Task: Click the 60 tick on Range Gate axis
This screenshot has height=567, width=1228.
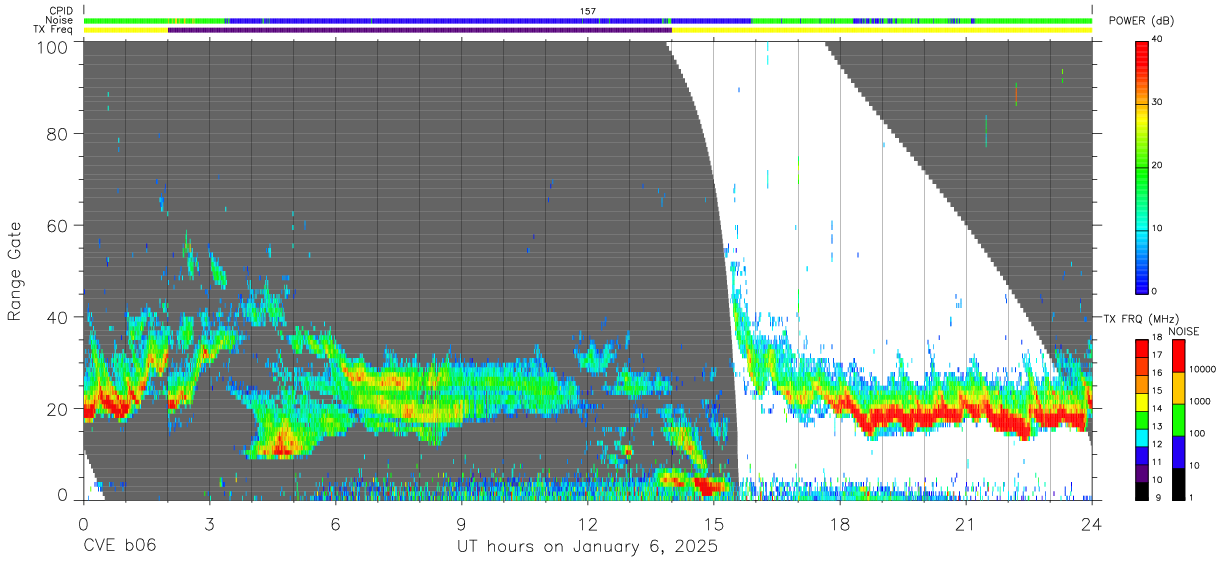Action: (x=57, y=225)
